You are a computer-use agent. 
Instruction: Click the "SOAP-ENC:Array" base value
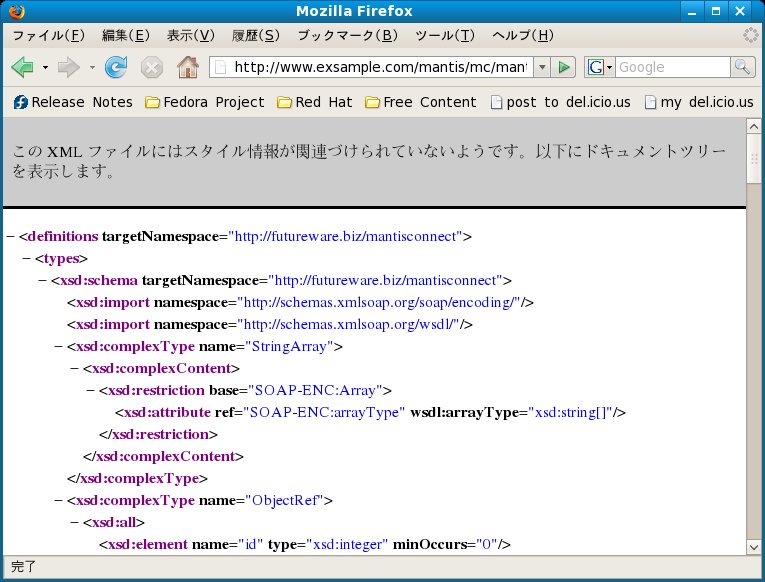(x=314, y=390)
